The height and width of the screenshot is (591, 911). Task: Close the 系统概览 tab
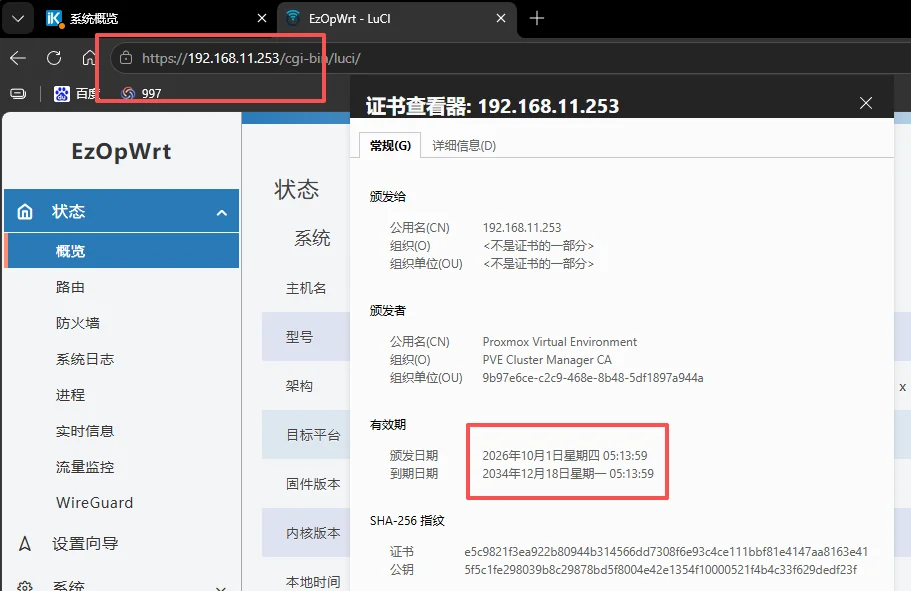click(x=262, y=19)
